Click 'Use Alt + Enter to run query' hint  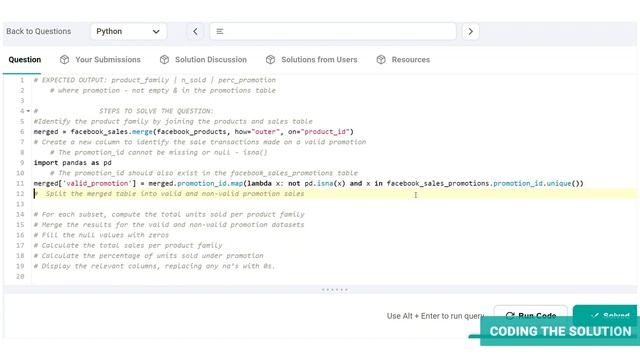tap(436, 316)
